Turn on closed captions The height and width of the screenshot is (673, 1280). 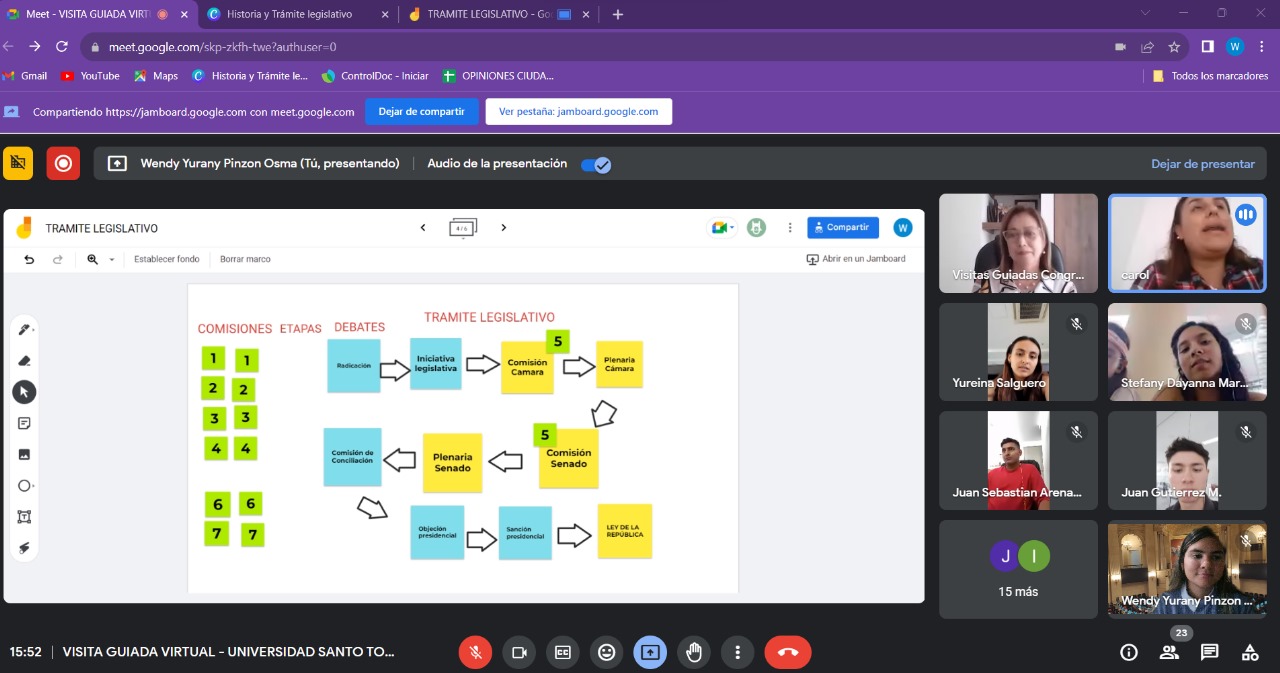click(x=563, y=652)
